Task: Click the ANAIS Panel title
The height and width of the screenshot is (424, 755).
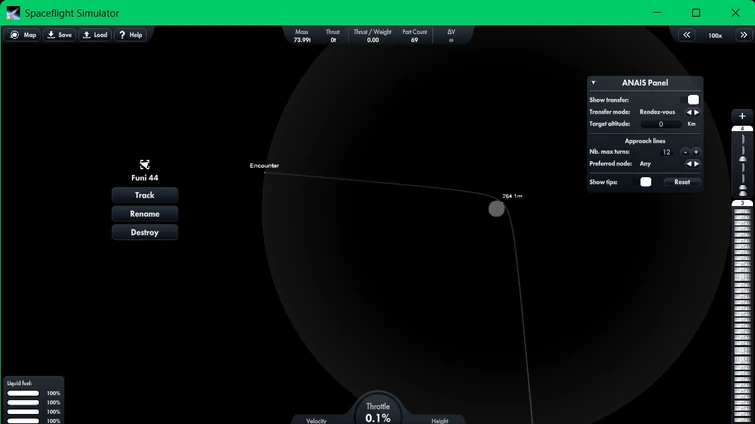Action: (645, 83)
